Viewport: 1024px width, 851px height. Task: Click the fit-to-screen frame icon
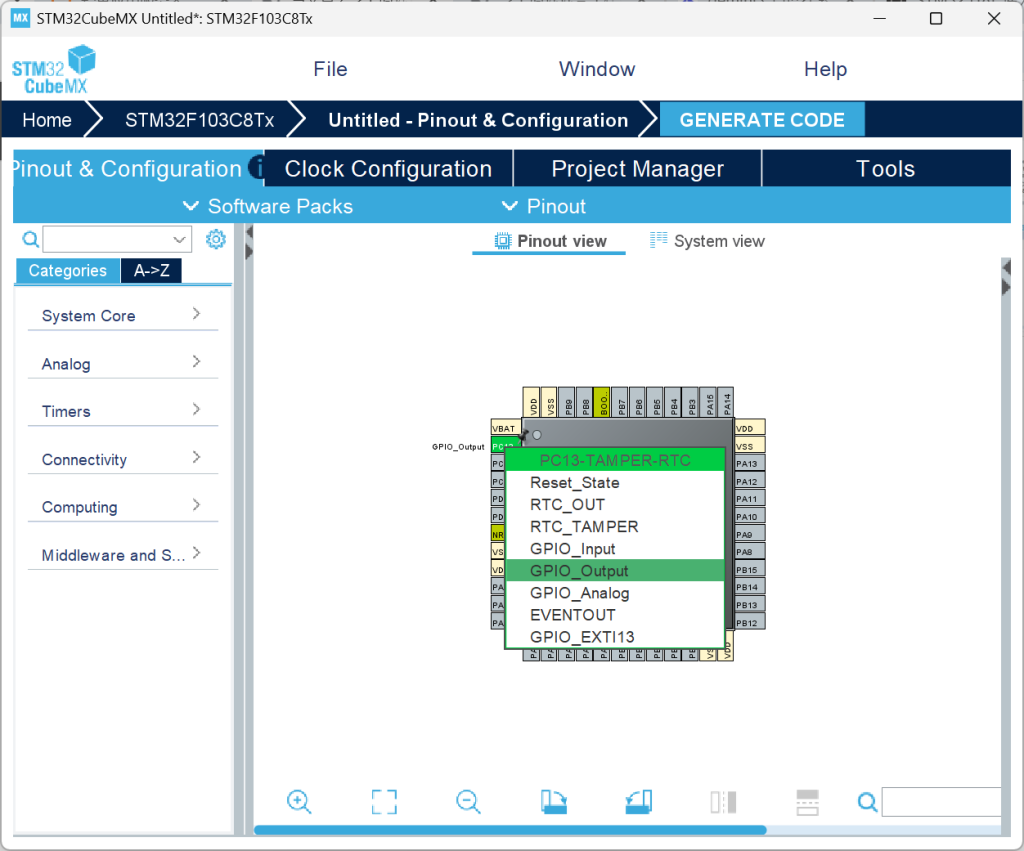tap(384, 801)
